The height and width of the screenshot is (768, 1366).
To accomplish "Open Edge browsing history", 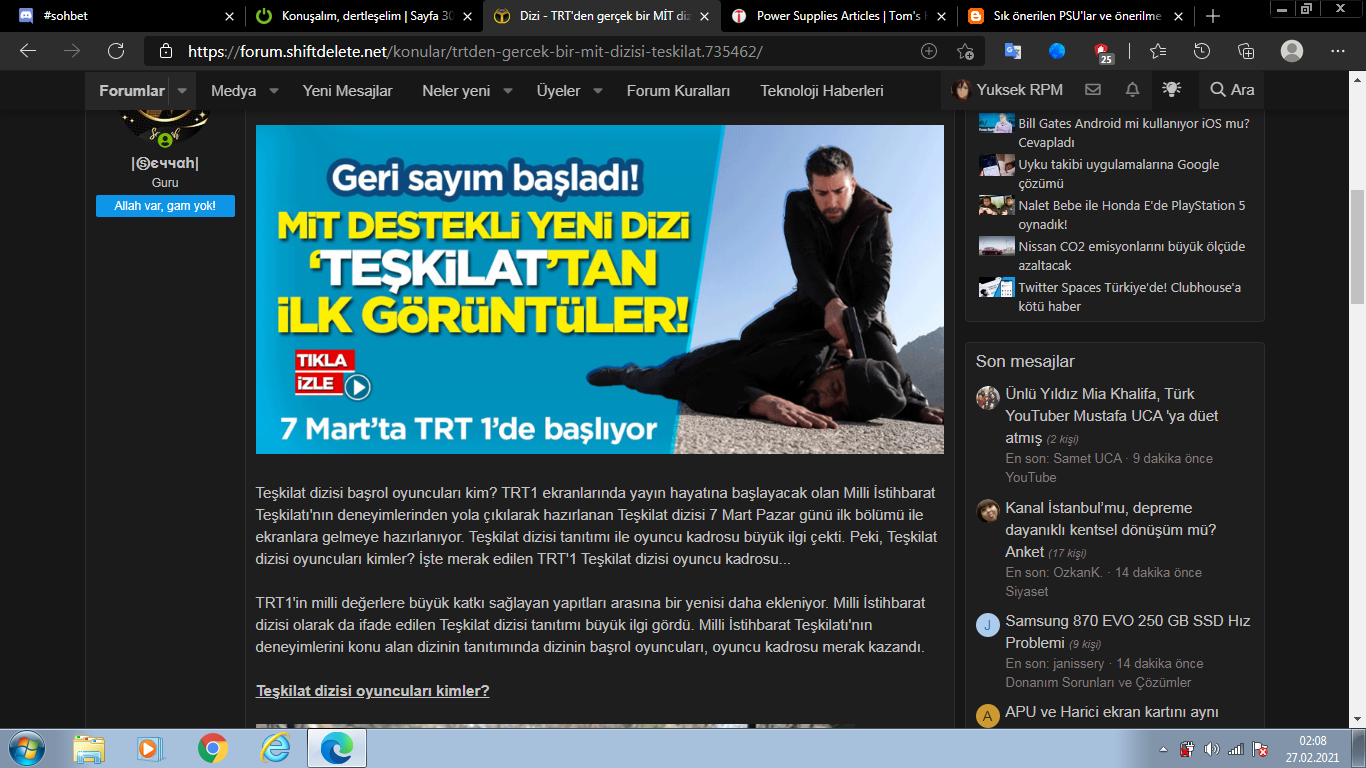I will (x=1202, y=51).
